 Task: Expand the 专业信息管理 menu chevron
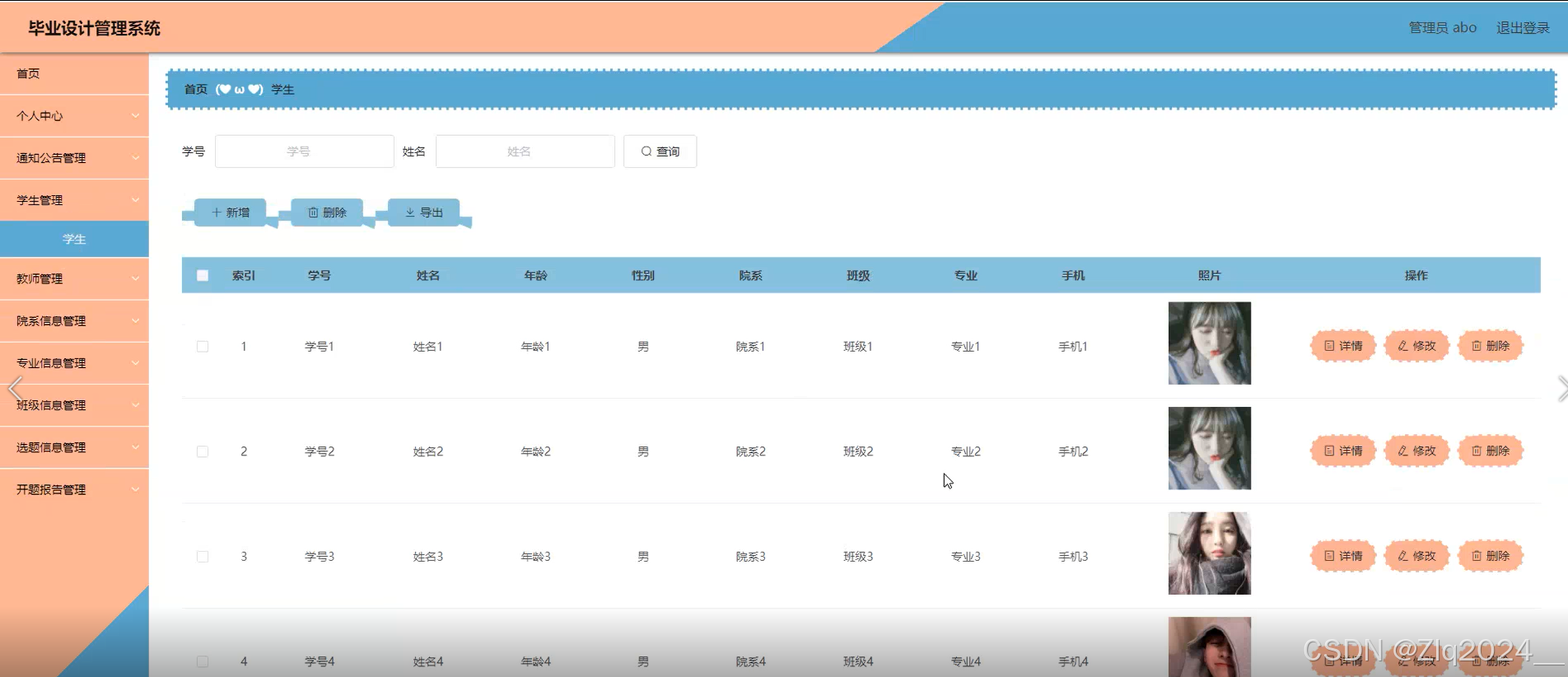135,363
